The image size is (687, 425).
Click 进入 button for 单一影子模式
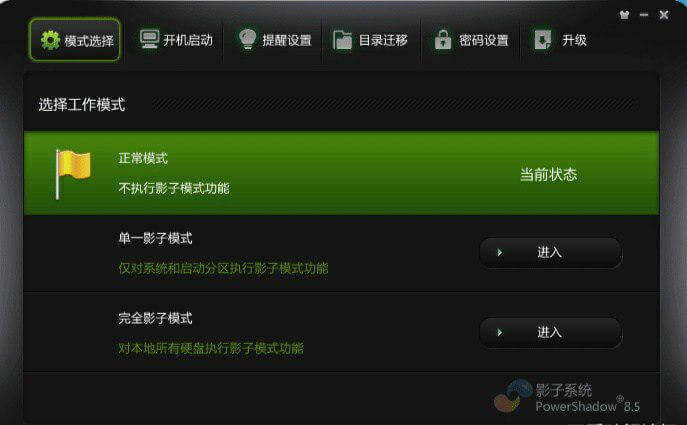551,252
